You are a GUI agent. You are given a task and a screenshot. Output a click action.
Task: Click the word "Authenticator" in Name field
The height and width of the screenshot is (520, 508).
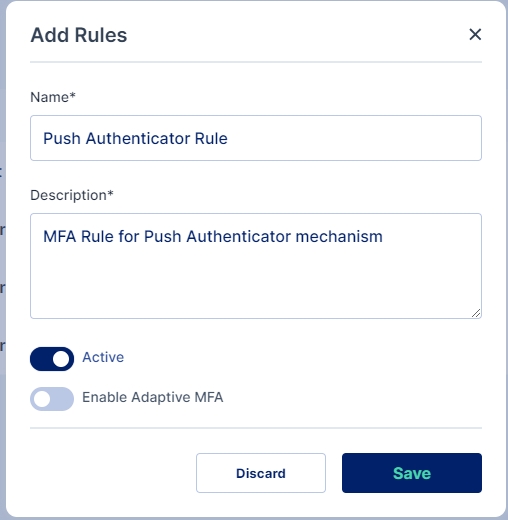[138, 138]
